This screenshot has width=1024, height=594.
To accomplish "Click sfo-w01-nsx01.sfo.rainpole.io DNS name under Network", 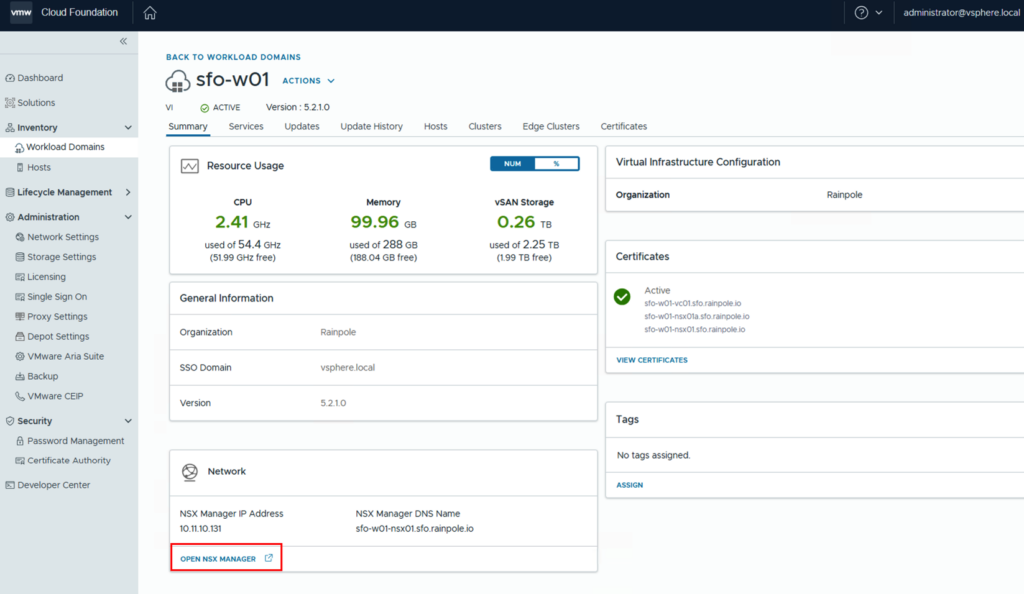I will [415, 529].
